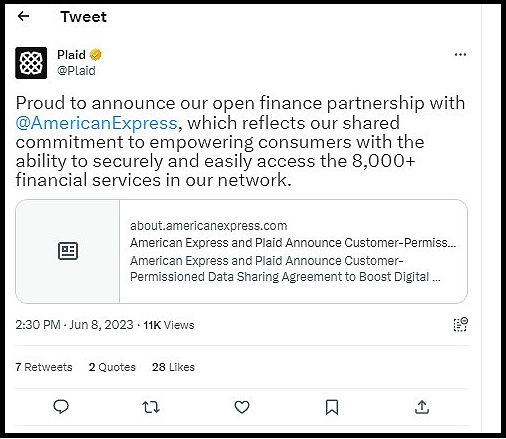Click the 11K Views count
The width and height of the screenshot is (506, 439).
pos(169,325)
